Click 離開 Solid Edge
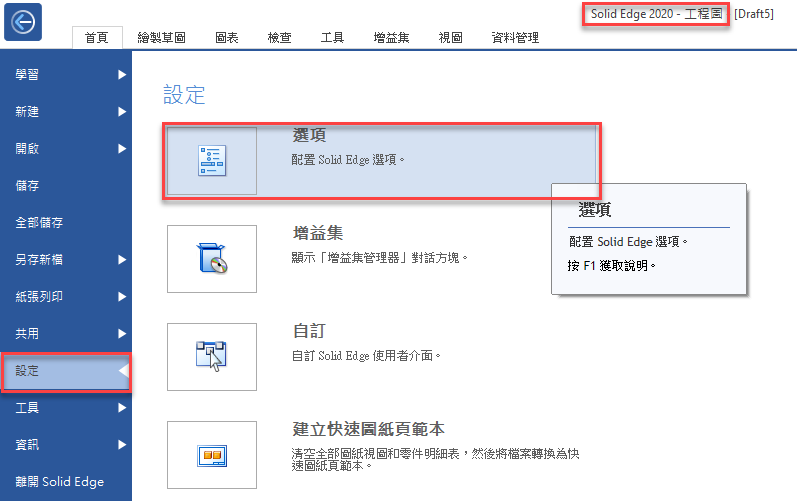The height and width of the screenshot is (501, 797). coord(66,482)
